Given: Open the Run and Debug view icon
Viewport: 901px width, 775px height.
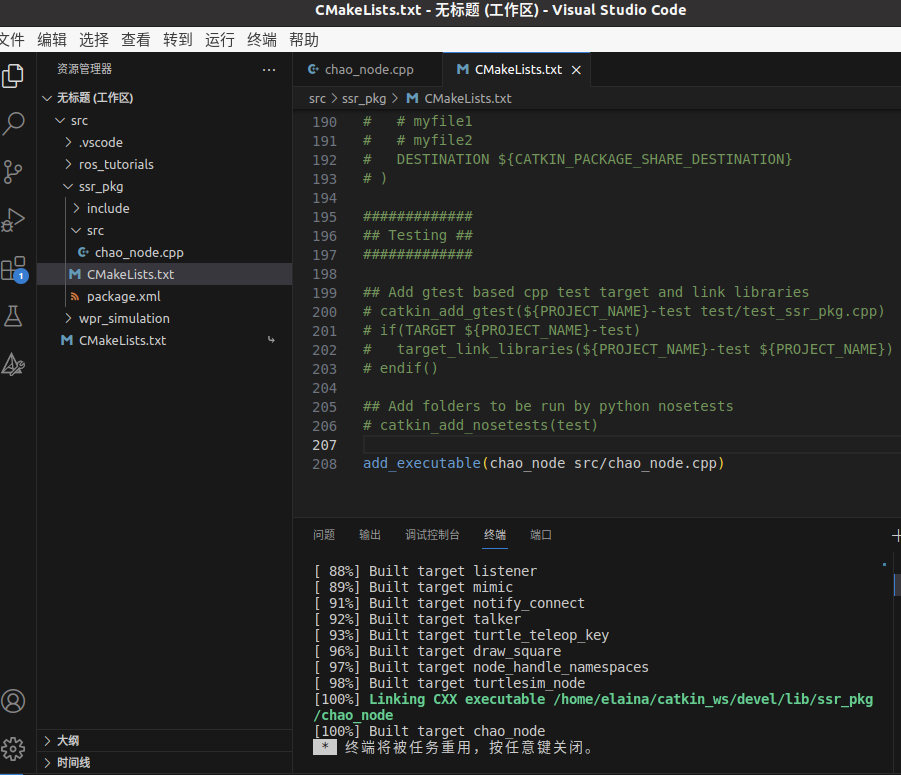Looking at the screenshot, I should [x=13, y=219].
